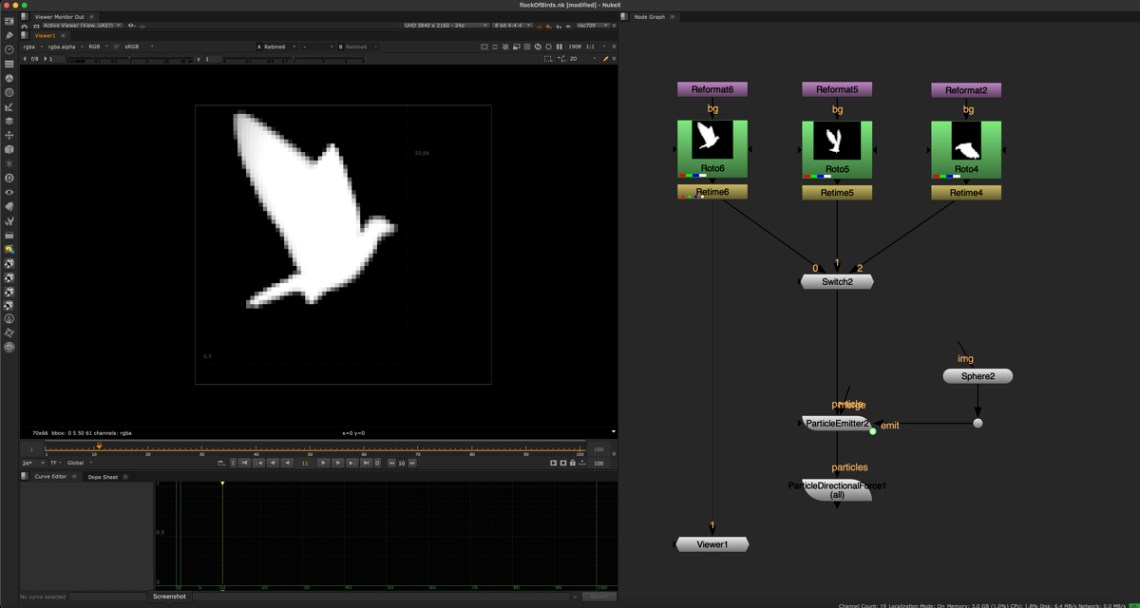Open the A input Retime6 dropdown

pos(276,46)
